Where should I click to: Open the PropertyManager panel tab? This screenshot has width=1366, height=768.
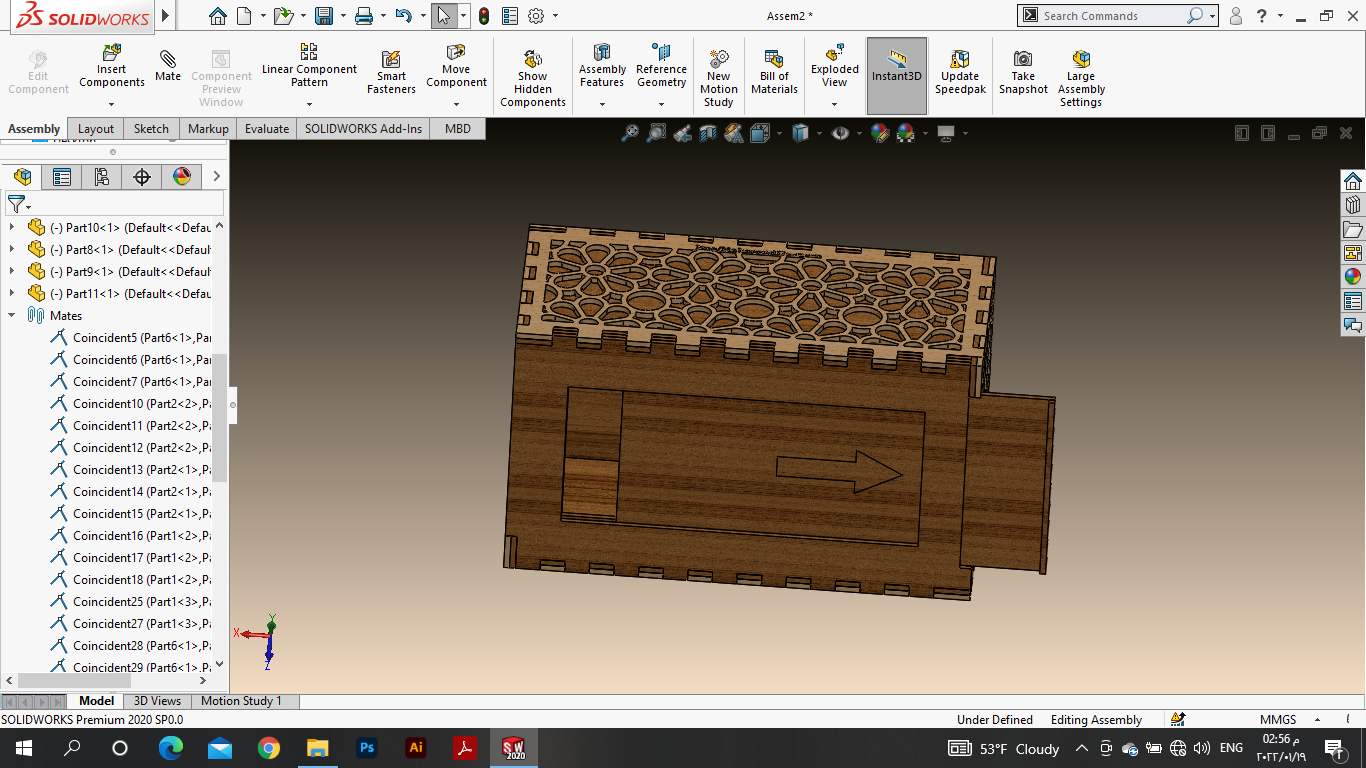62,177
